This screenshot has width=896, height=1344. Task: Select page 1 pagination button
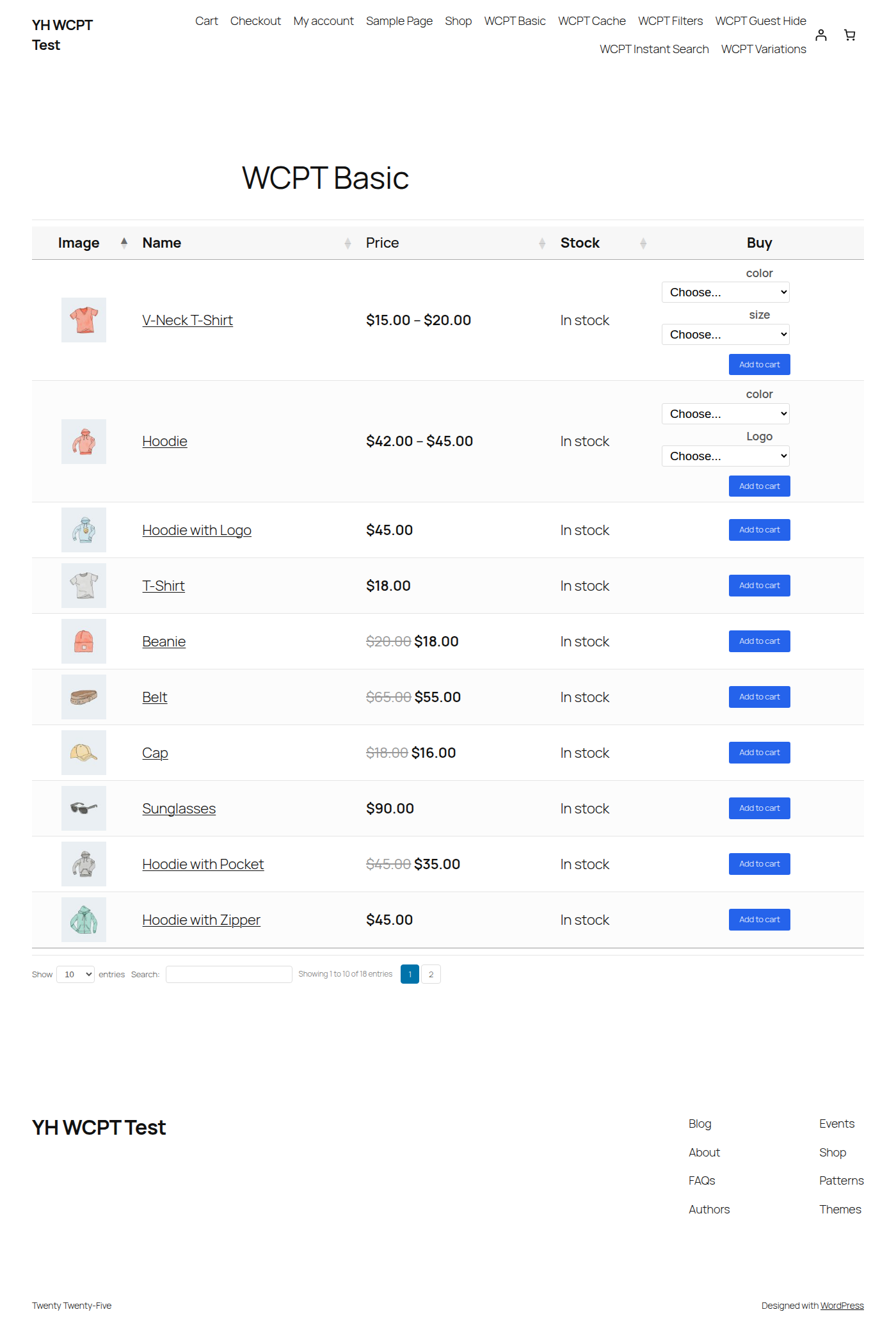(x=410, y=974)
